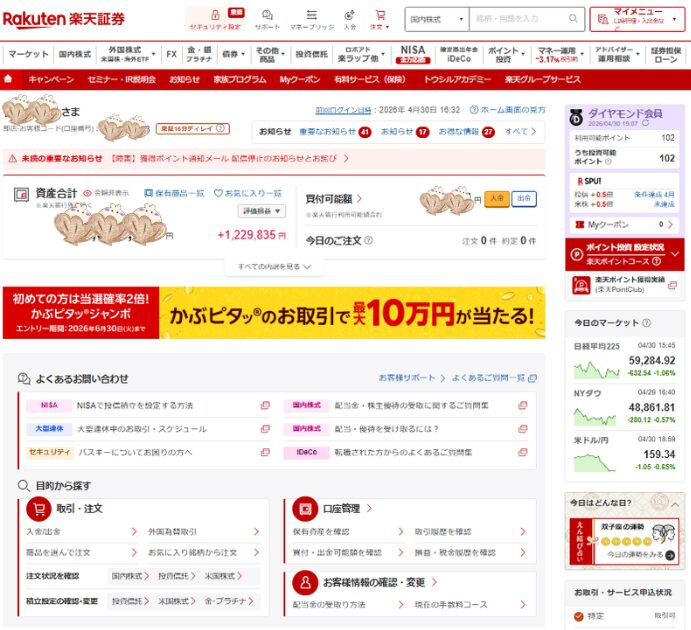Open external link icon for NISA FAQ row
691x630 pixels.
pos(265,405)
